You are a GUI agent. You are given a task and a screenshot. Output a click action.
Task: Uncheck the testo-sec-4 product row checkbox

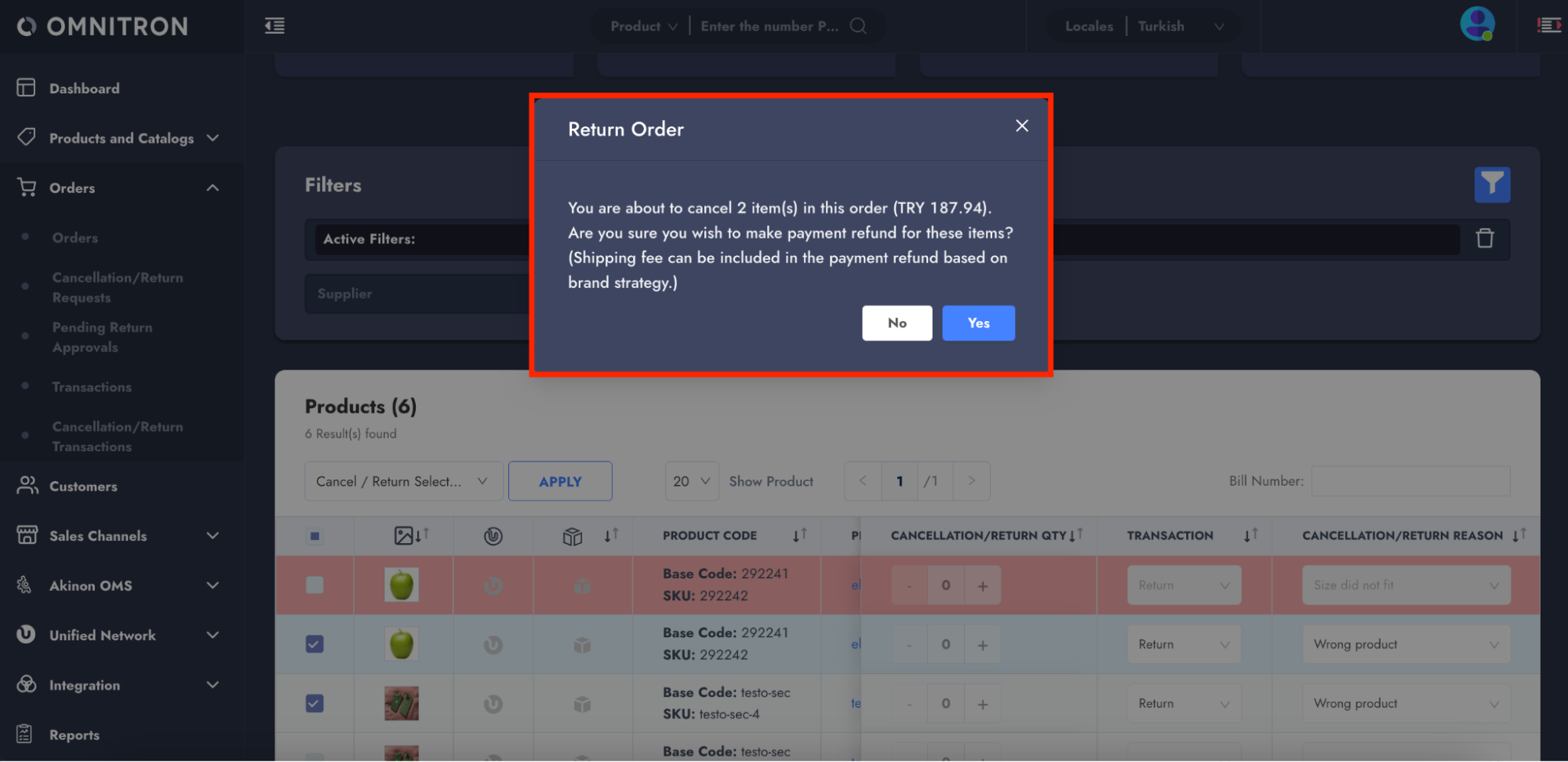click(x=315, y=703)
